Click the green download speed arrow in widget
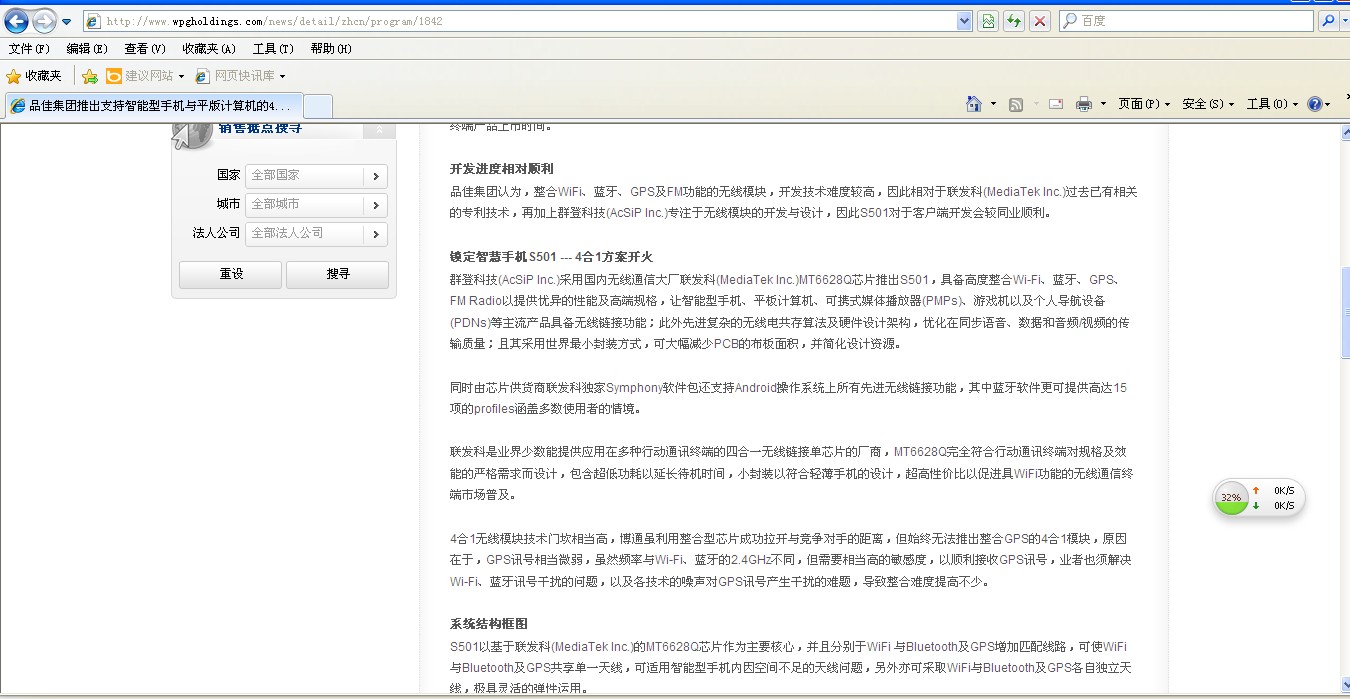This screenshot has height=699, width=1350. coord(1256,505)
